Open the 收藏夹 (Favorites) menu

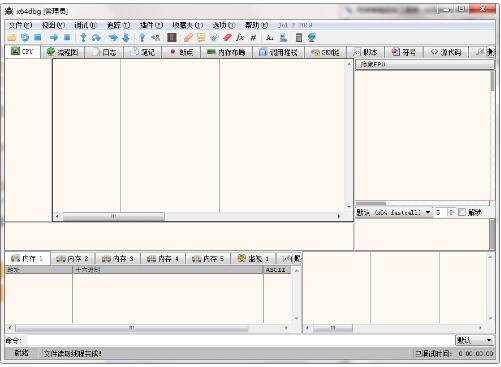click(188, 25)
